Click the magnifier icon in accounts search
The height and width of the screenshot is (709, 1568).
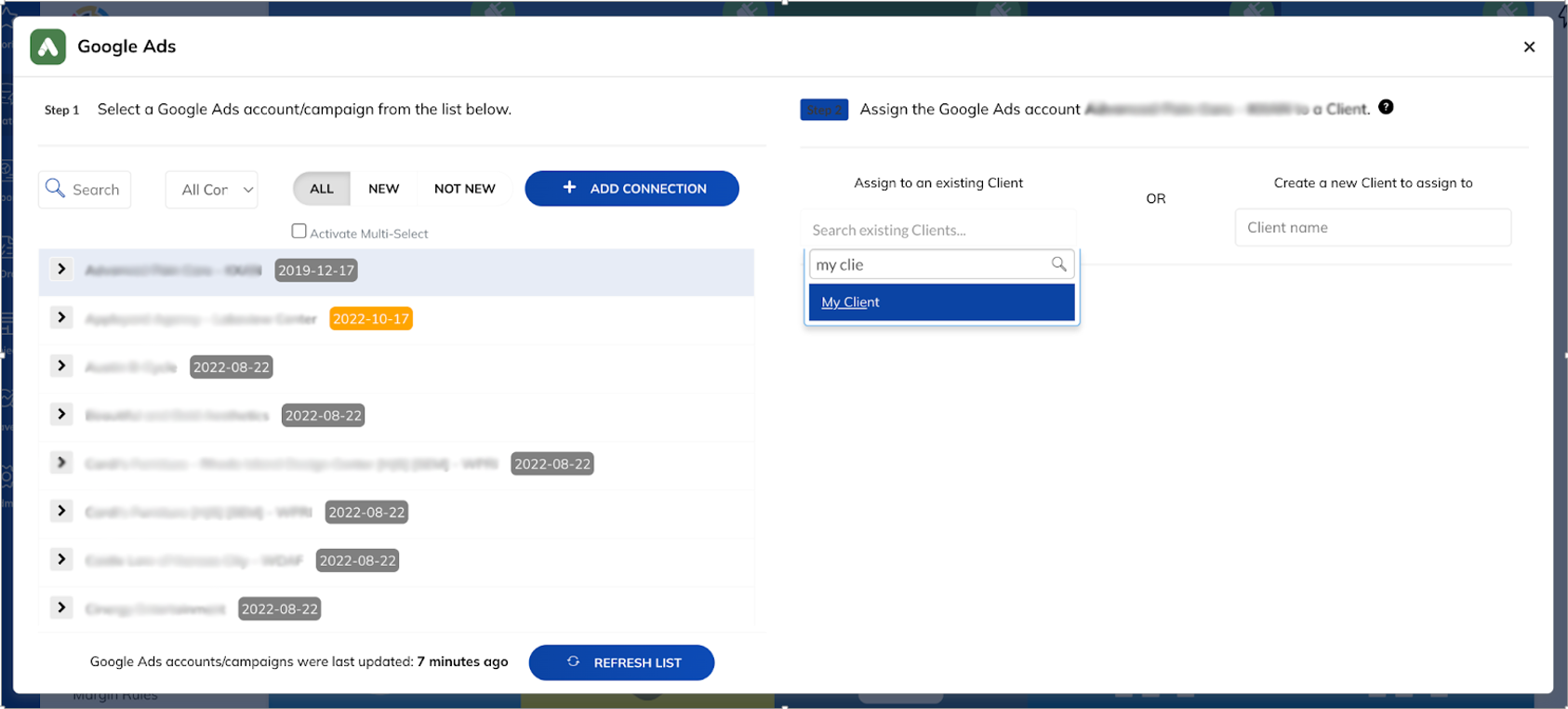coord(56,189)
